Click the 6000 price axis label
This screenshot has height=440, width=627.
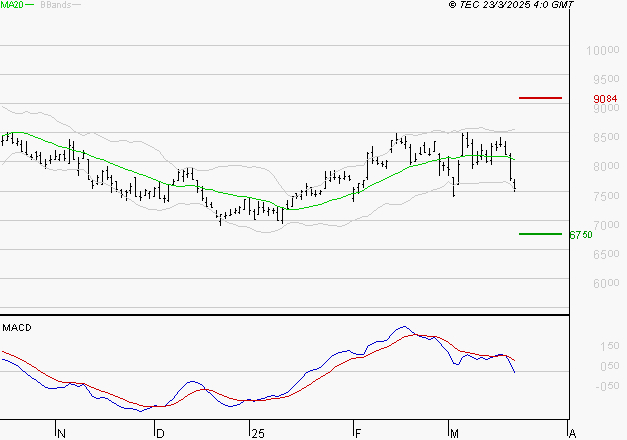[604, 284]
